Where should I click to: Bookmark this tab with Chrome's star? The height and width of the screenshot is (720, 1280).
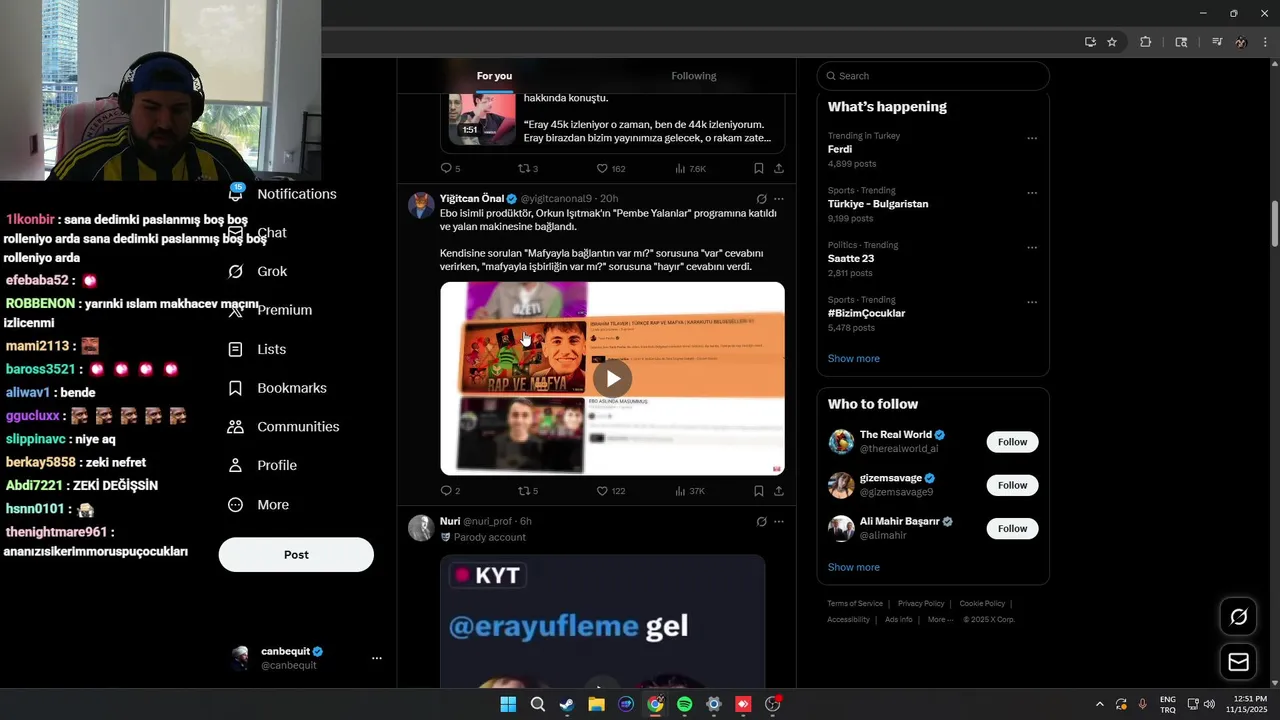pyautogui.click(x=1112, y=42)
